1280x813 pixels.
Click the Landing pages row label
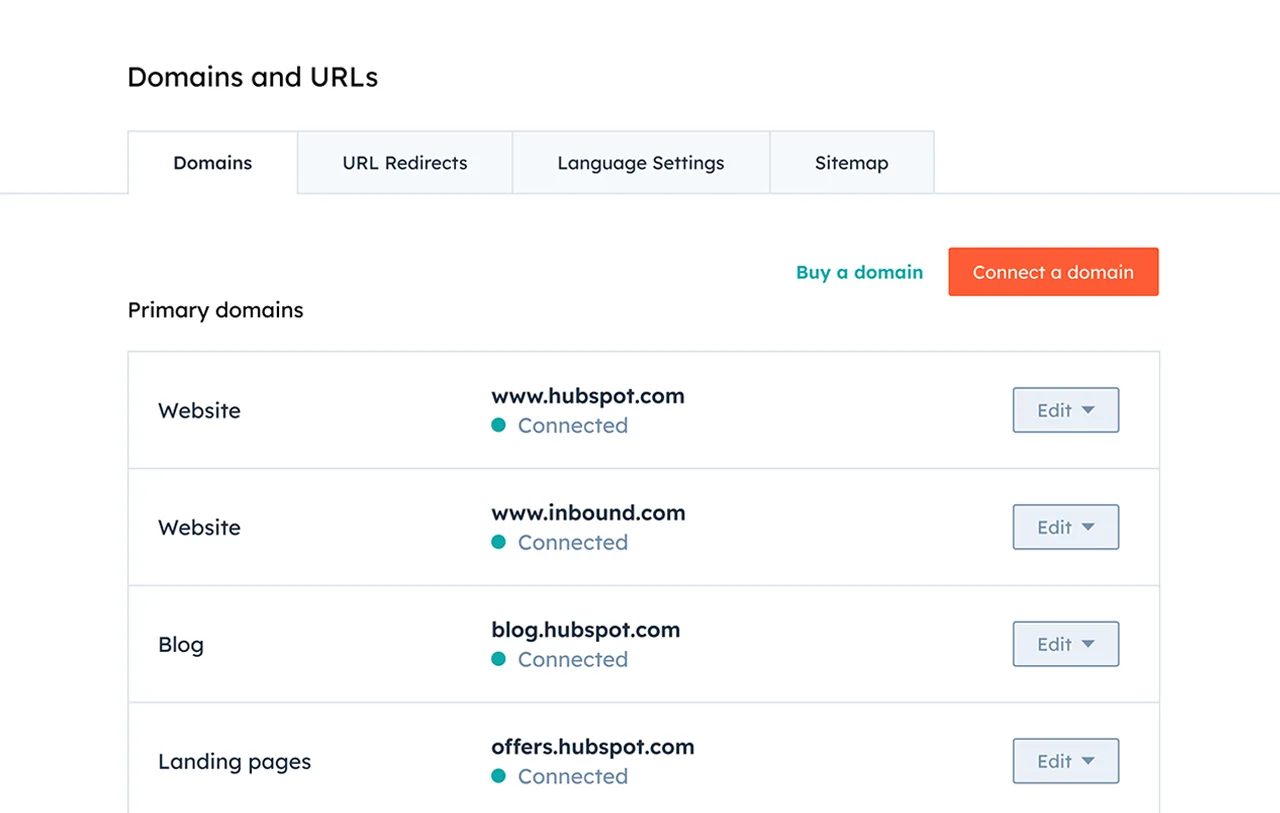click(234, 762)
